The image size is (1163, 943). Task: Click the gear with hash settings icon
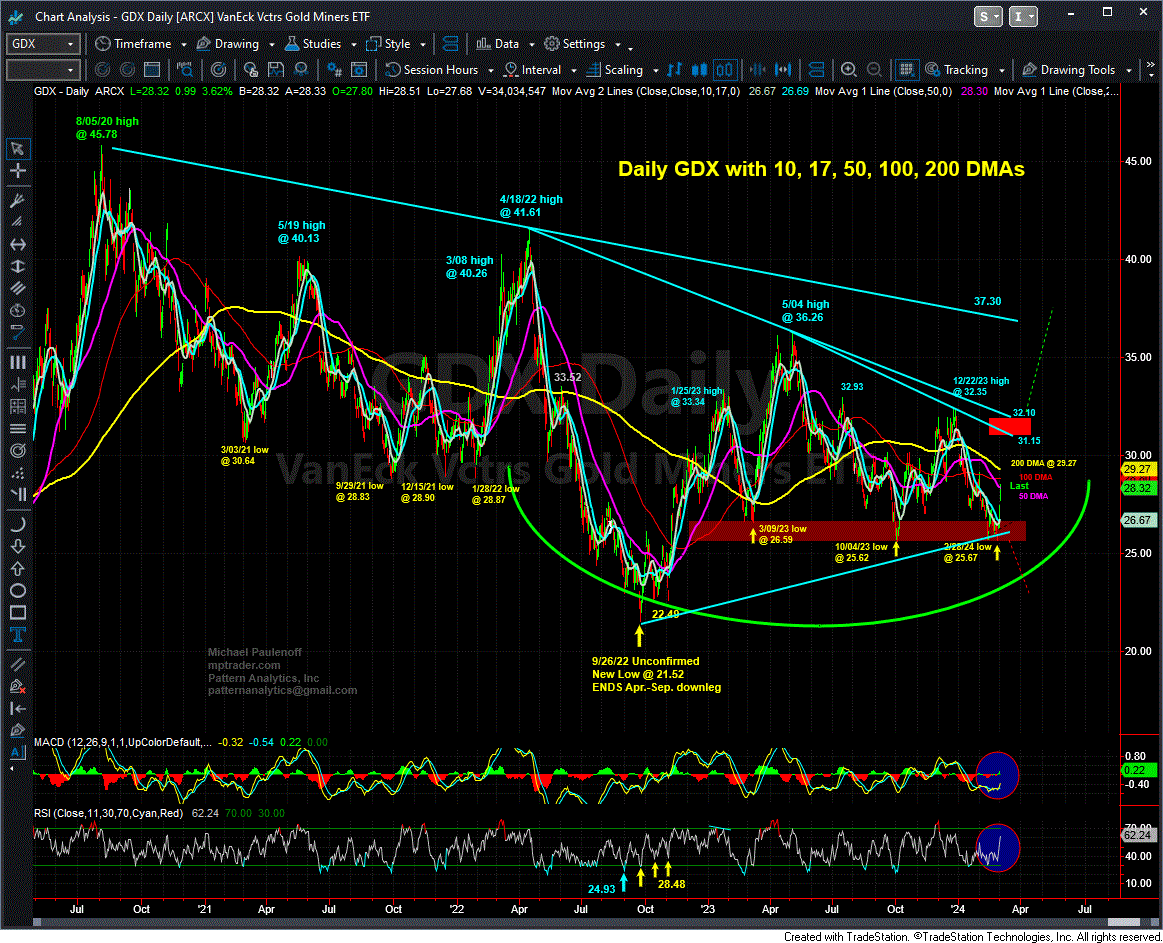coord(334,70)
